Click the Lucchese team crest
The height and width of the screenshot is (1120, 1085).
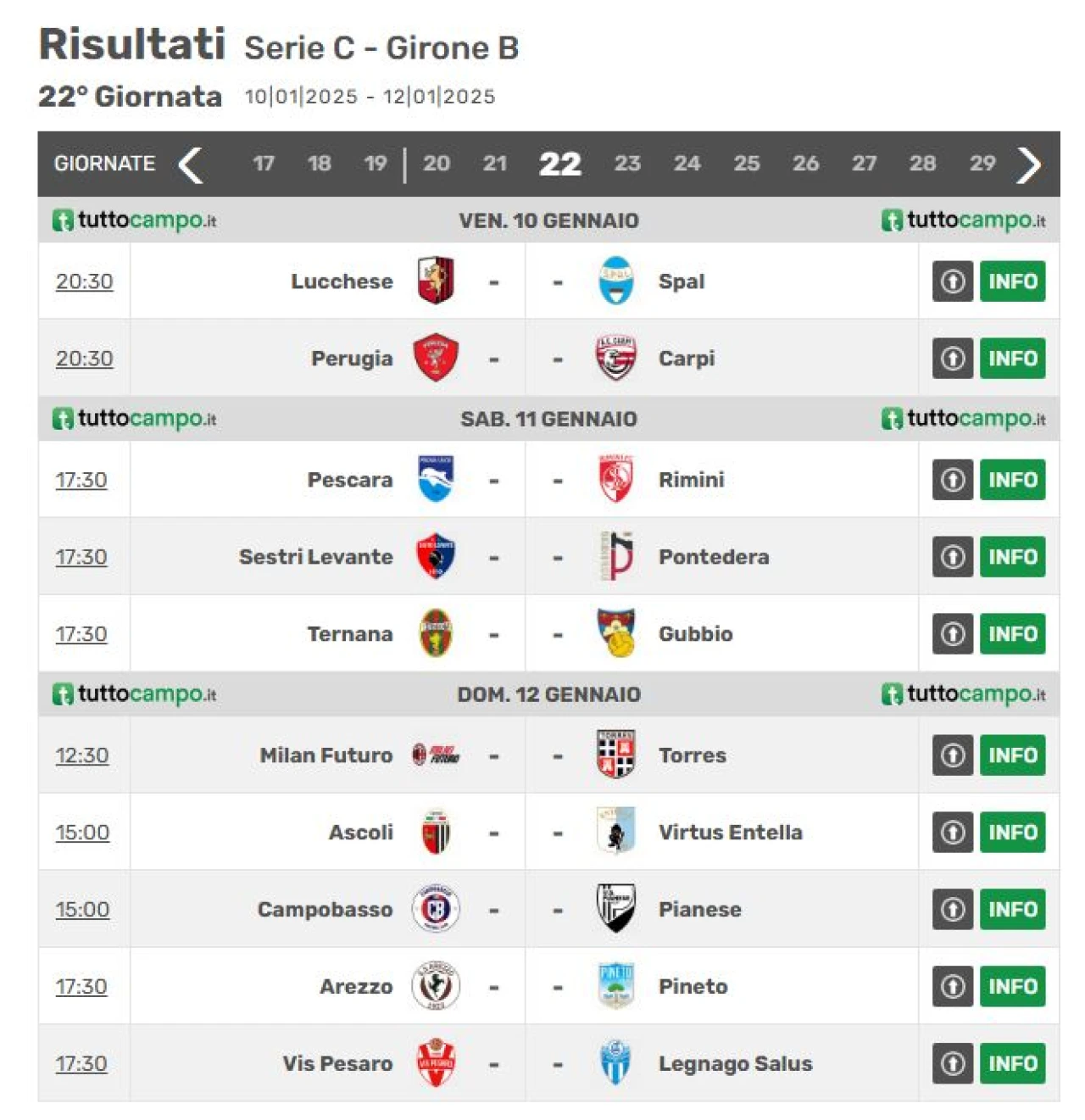click(x=436, y=281)
